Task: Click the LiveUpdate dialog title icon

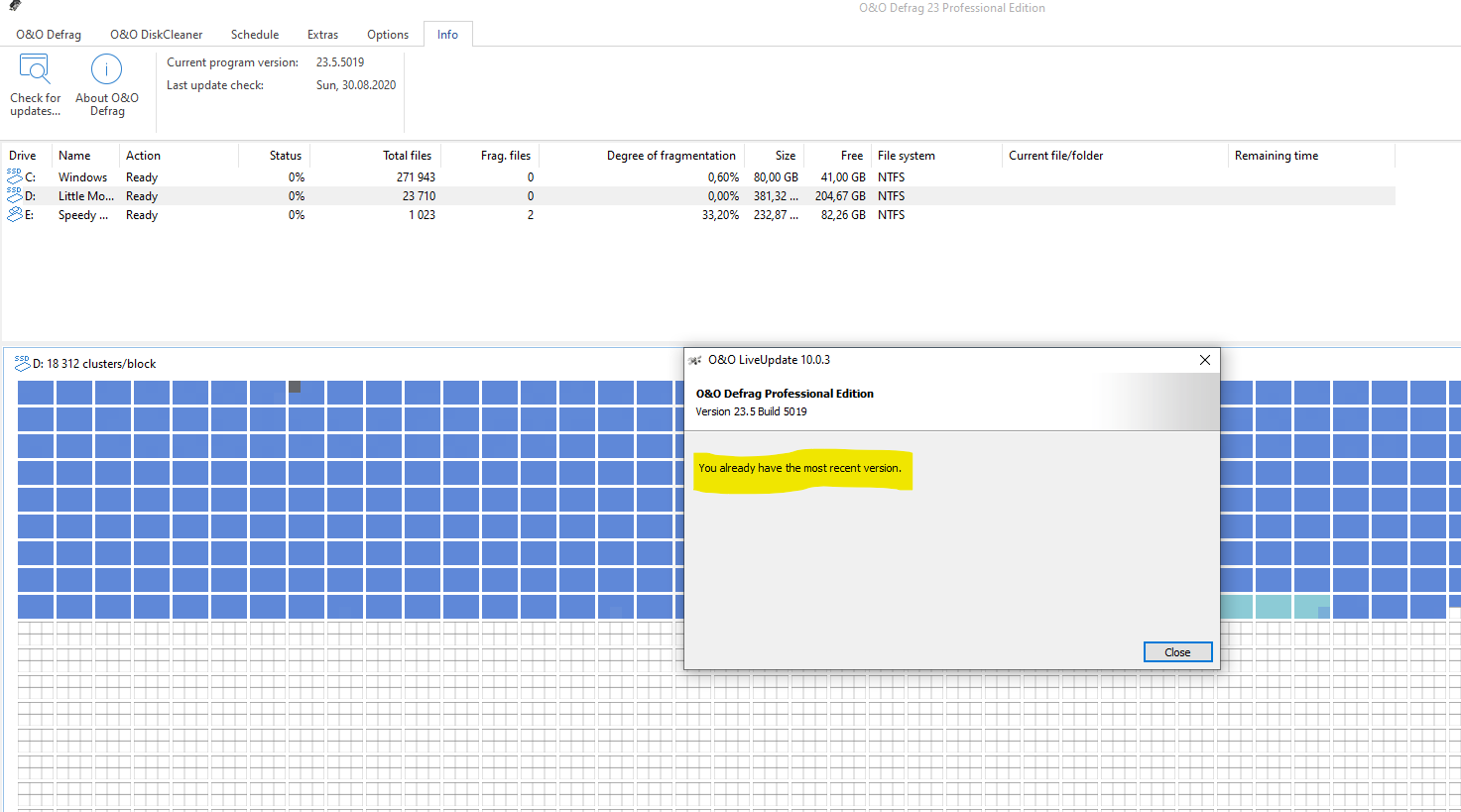Action: pos(695,360)
